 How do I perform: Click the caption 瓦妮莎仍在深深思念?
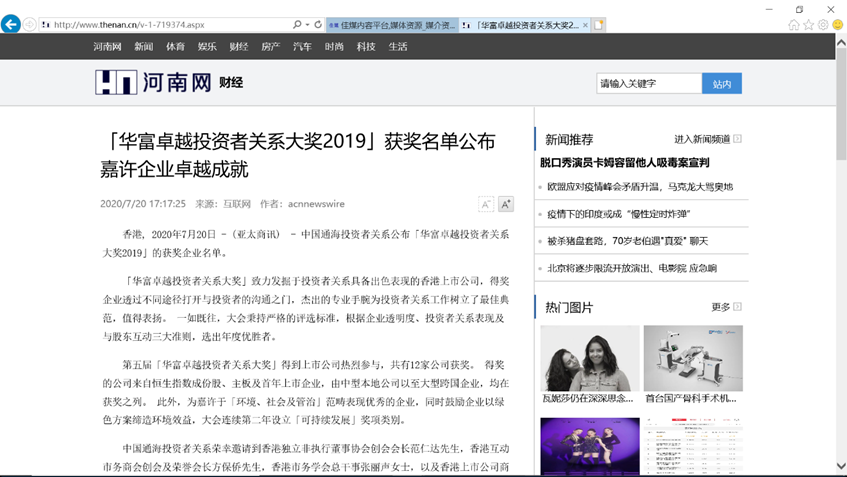click(588, 399)
